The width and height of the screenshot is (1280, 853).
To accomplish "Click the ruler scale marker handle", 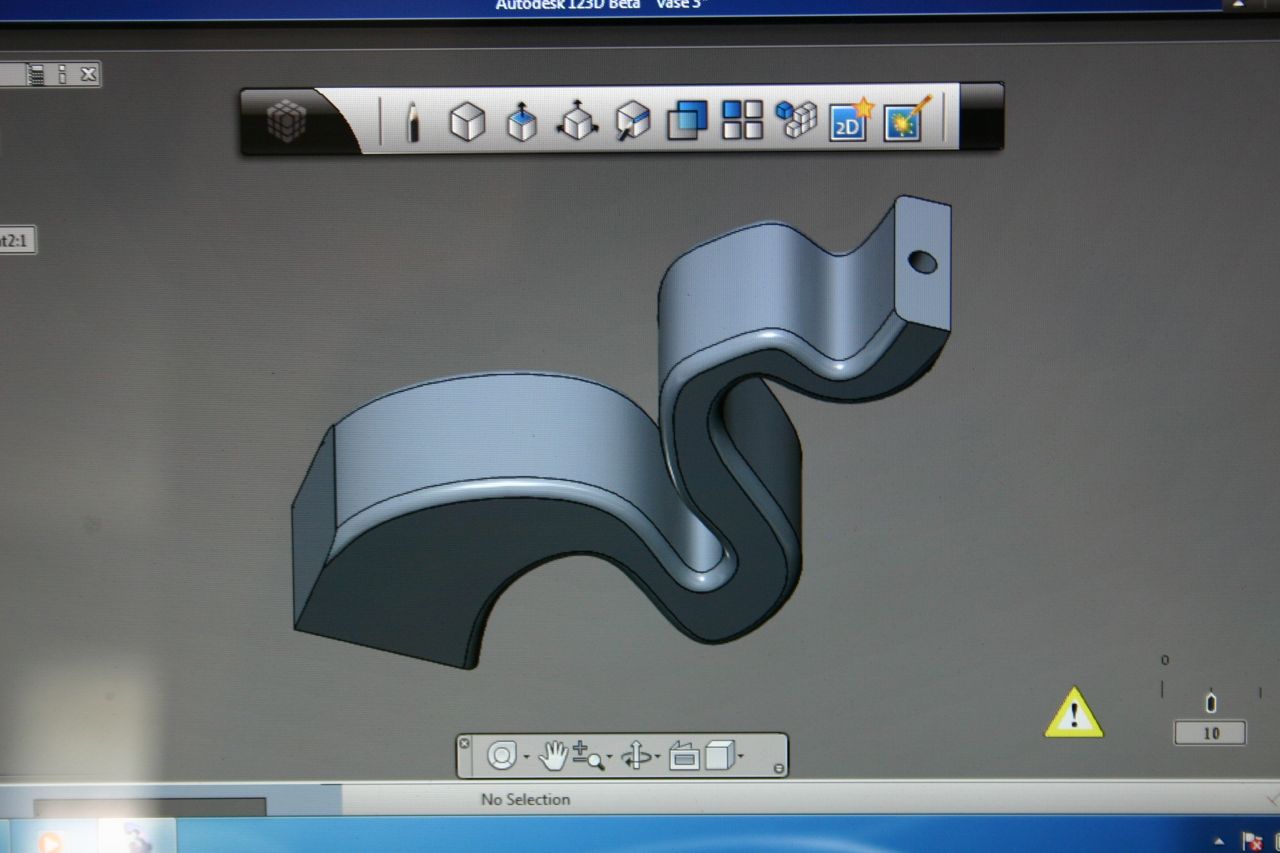I will coord(1211,701).
